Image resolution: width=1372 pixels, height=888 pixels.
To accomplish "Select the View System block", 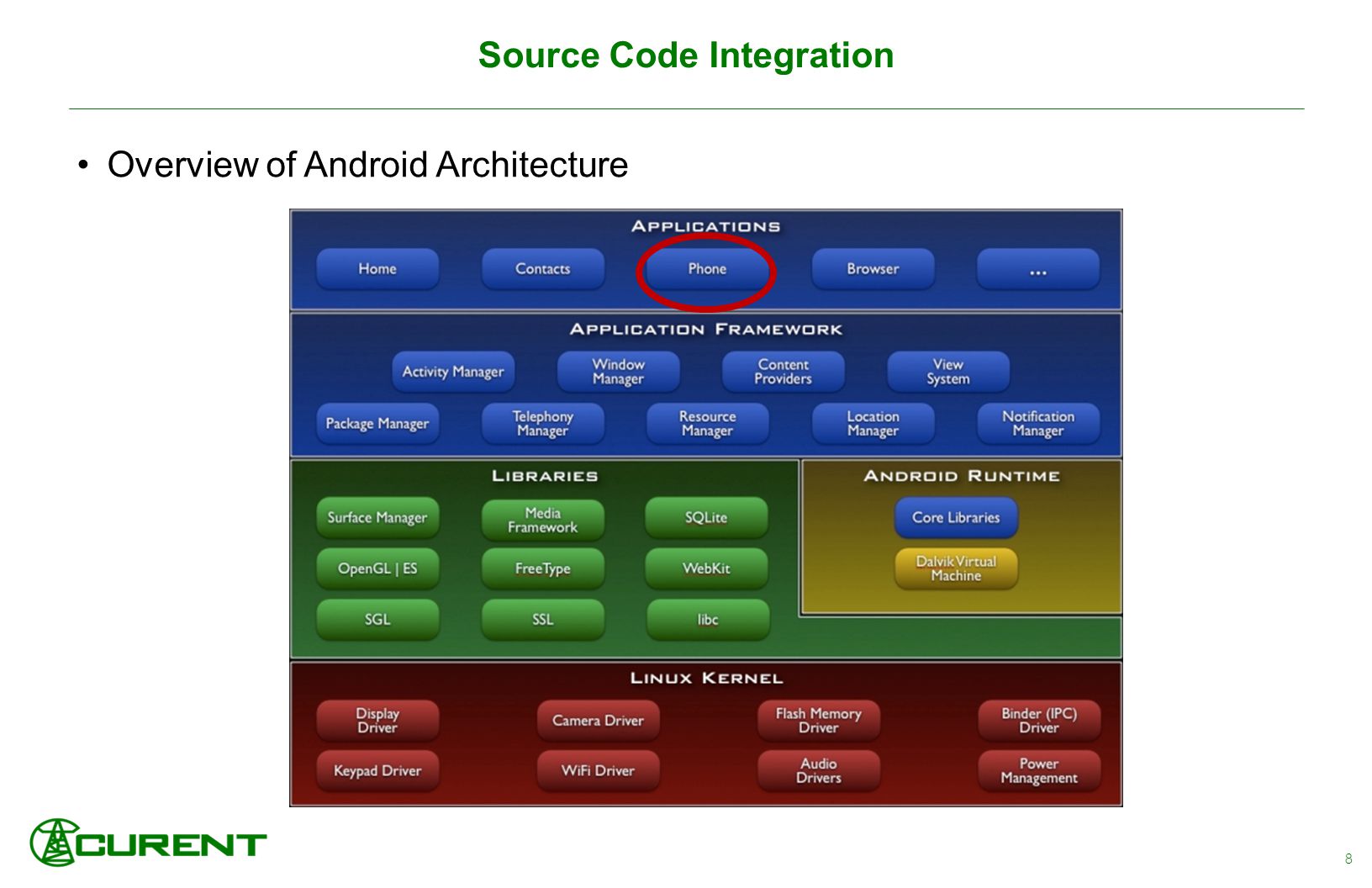I will (x=948, y=372).
